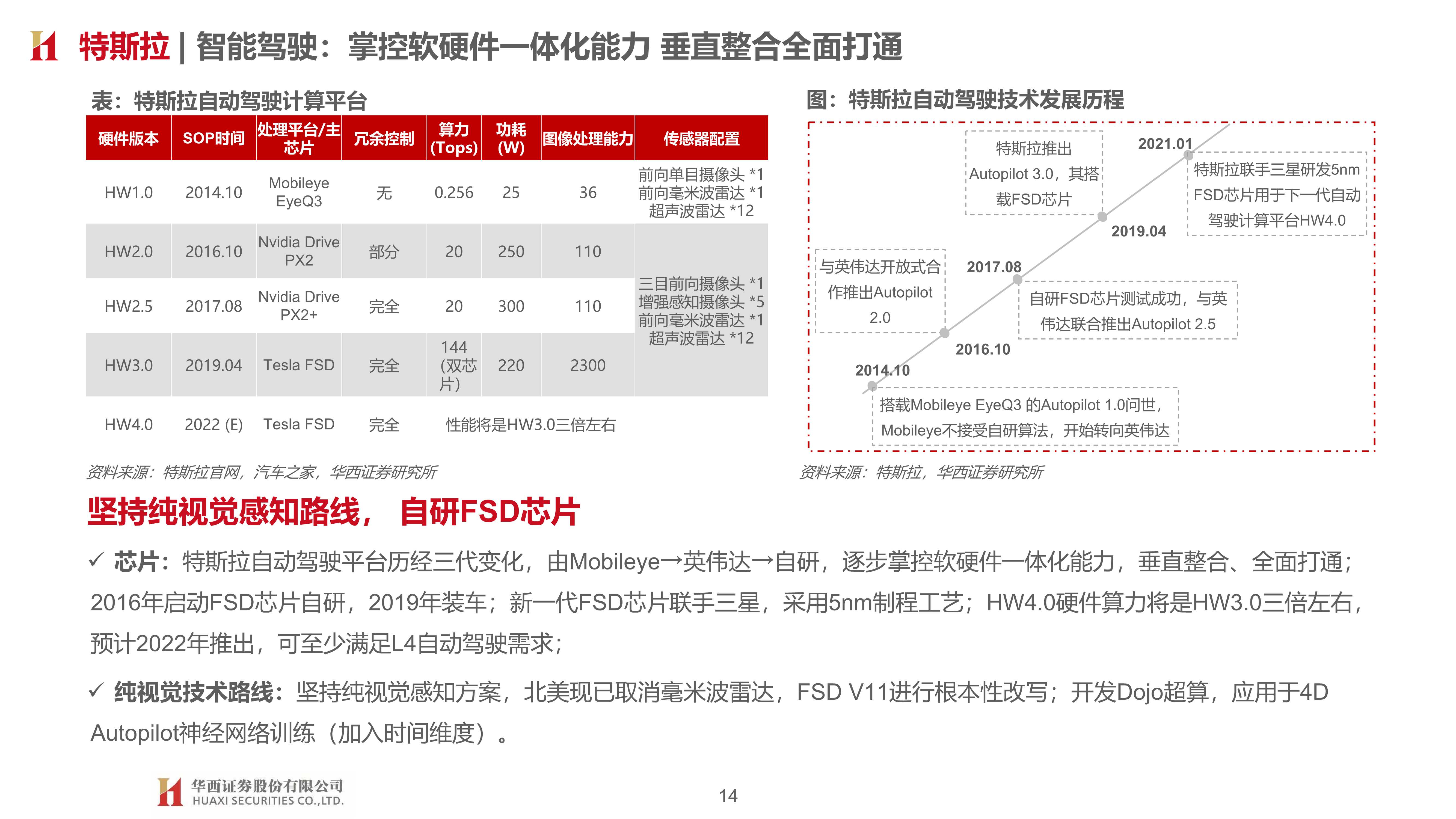
Task: Select the HW4.0 row cell
Action: (x=128, y=425)
